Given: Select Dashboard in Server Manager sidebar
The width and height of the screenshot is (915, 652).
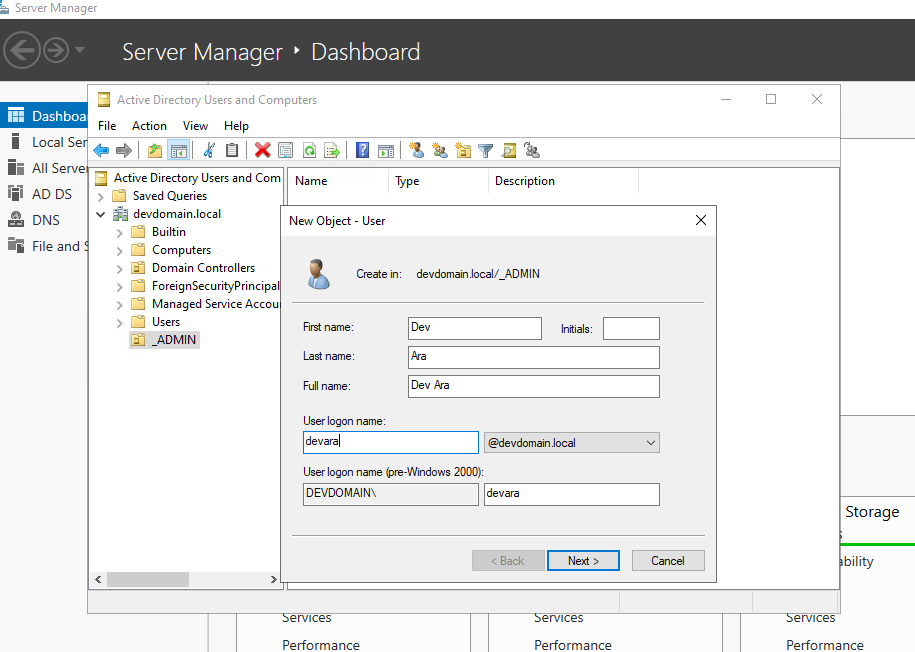Looking at the screenshot, I should click(x=44, y=116).
